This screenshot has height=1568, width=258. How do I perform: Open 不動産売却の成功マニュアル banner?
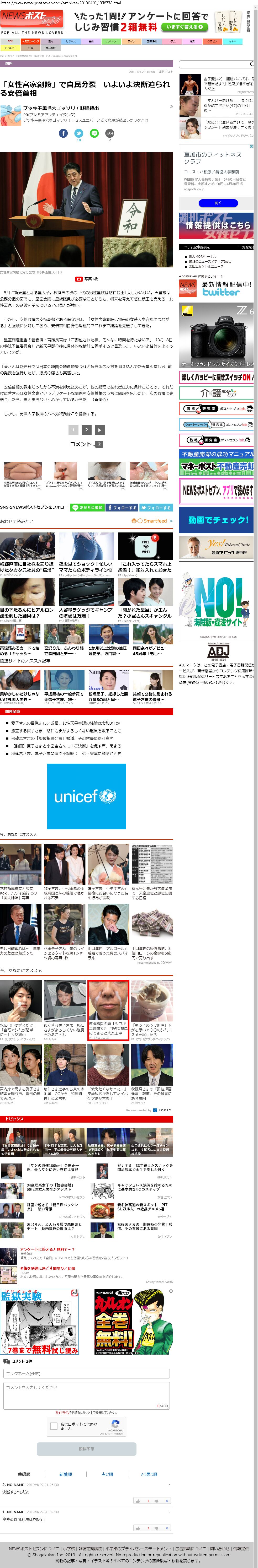pyautogui.click(x=216, y=463)
